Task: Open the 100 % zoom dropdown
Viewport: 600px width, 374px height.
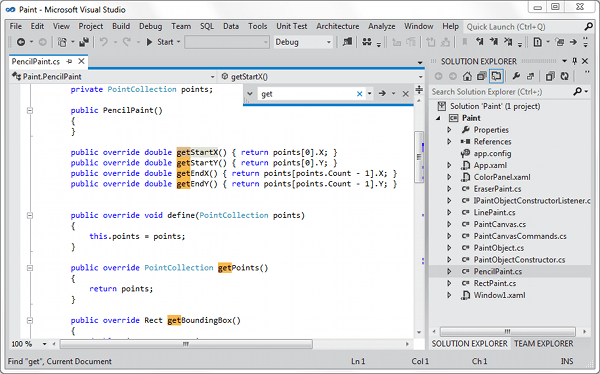Action: click(x=44, y=344)
